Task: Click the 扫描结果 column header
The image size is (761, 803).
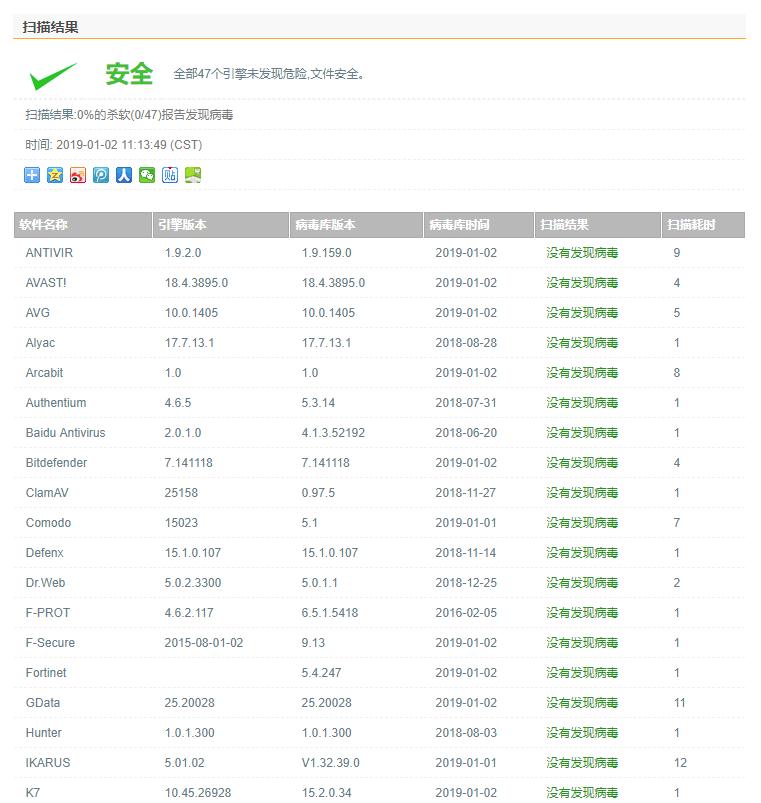Action: click(x=598, y=225)
